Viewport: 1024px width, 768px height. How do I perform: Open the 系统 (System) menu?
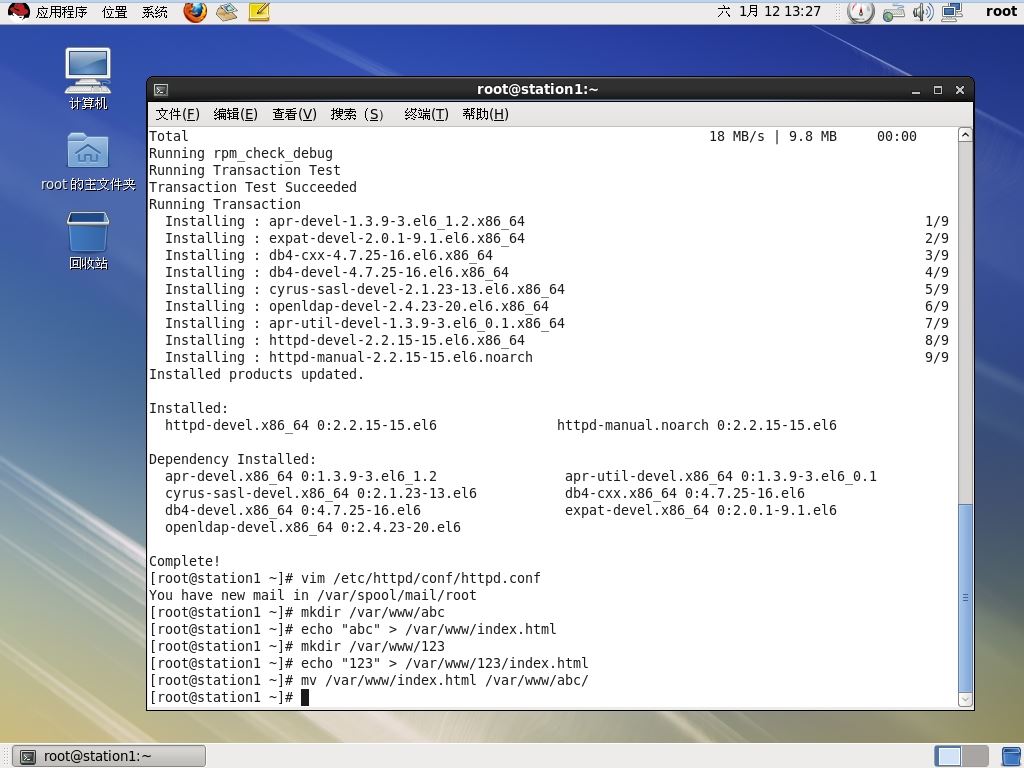pyautogui.click(x=155, y=12)
